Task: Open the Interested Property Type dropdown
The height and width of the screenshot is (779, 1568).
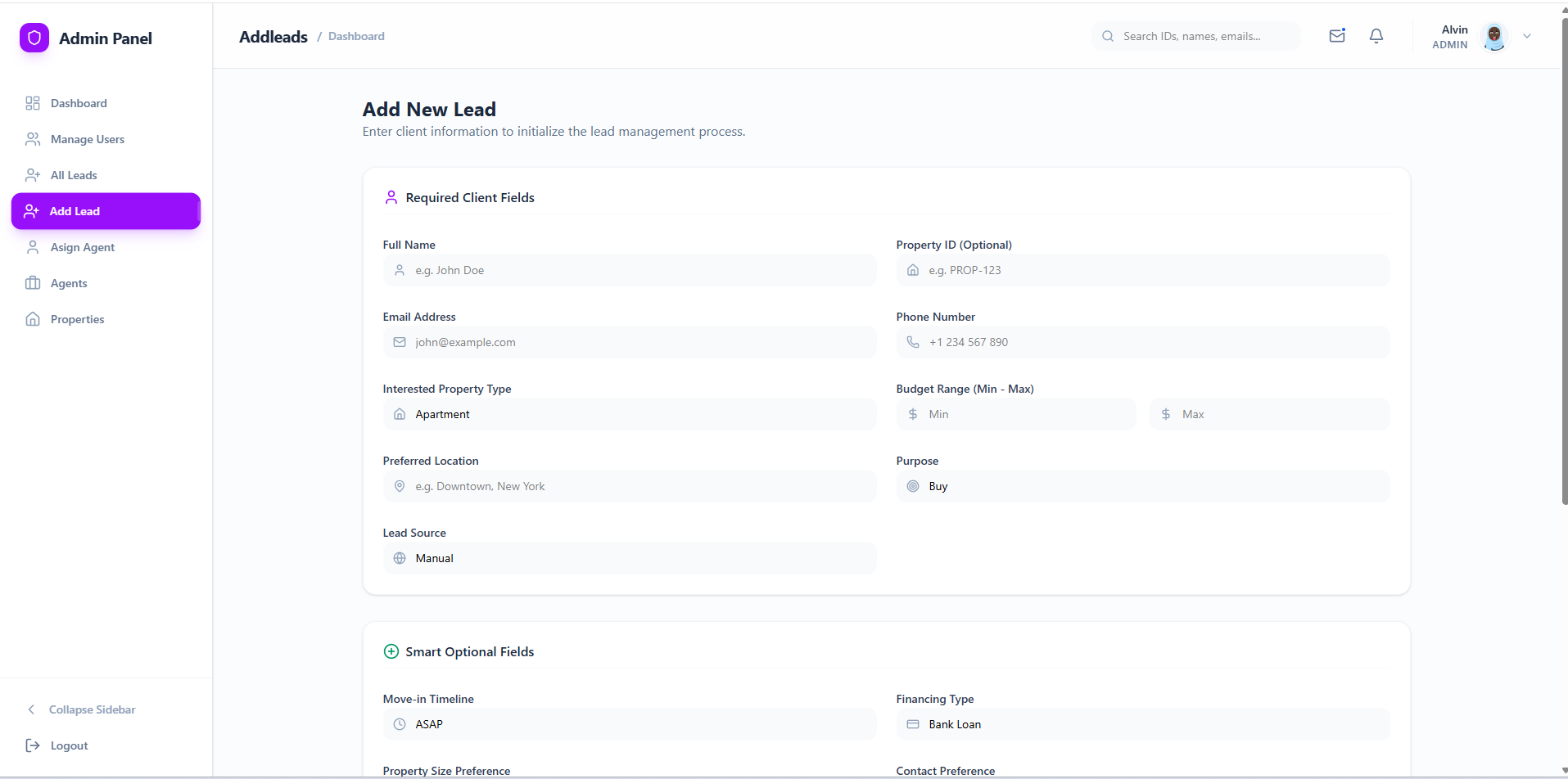Action: [x=629, y=414]
